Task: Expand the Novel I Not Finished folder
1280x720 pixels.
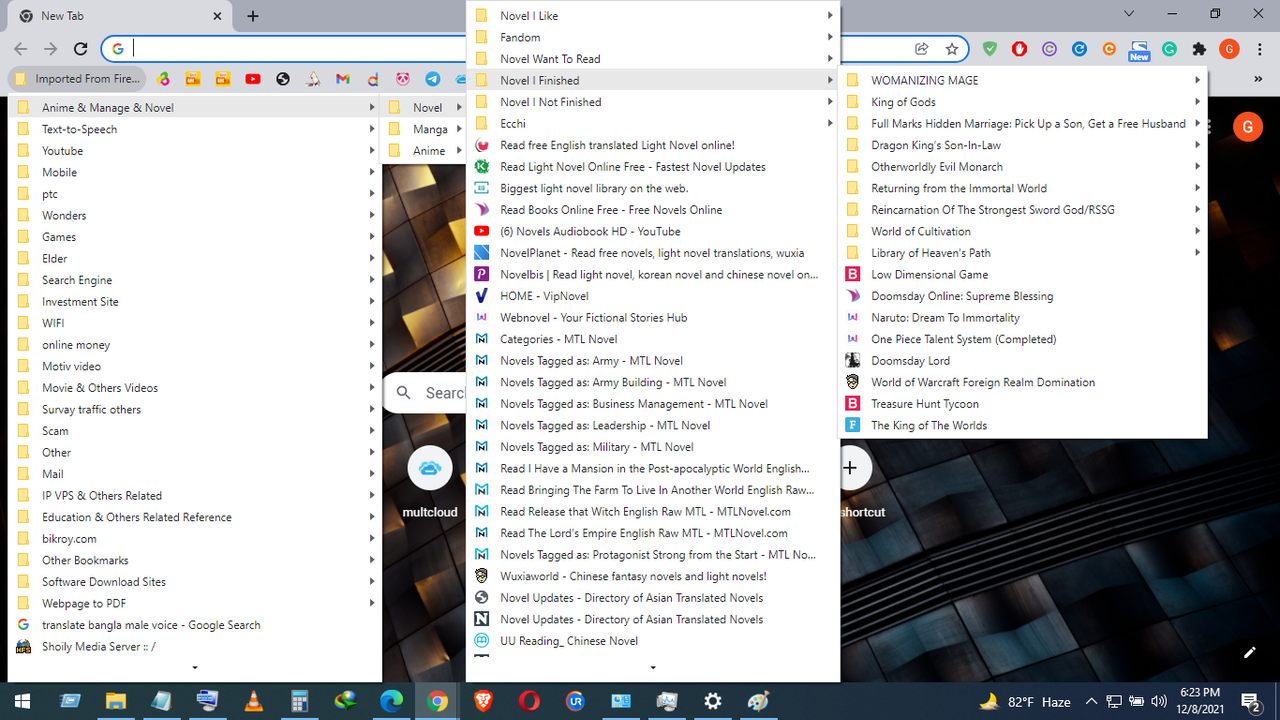Action: pyautogui.click(x=653, y=102)
